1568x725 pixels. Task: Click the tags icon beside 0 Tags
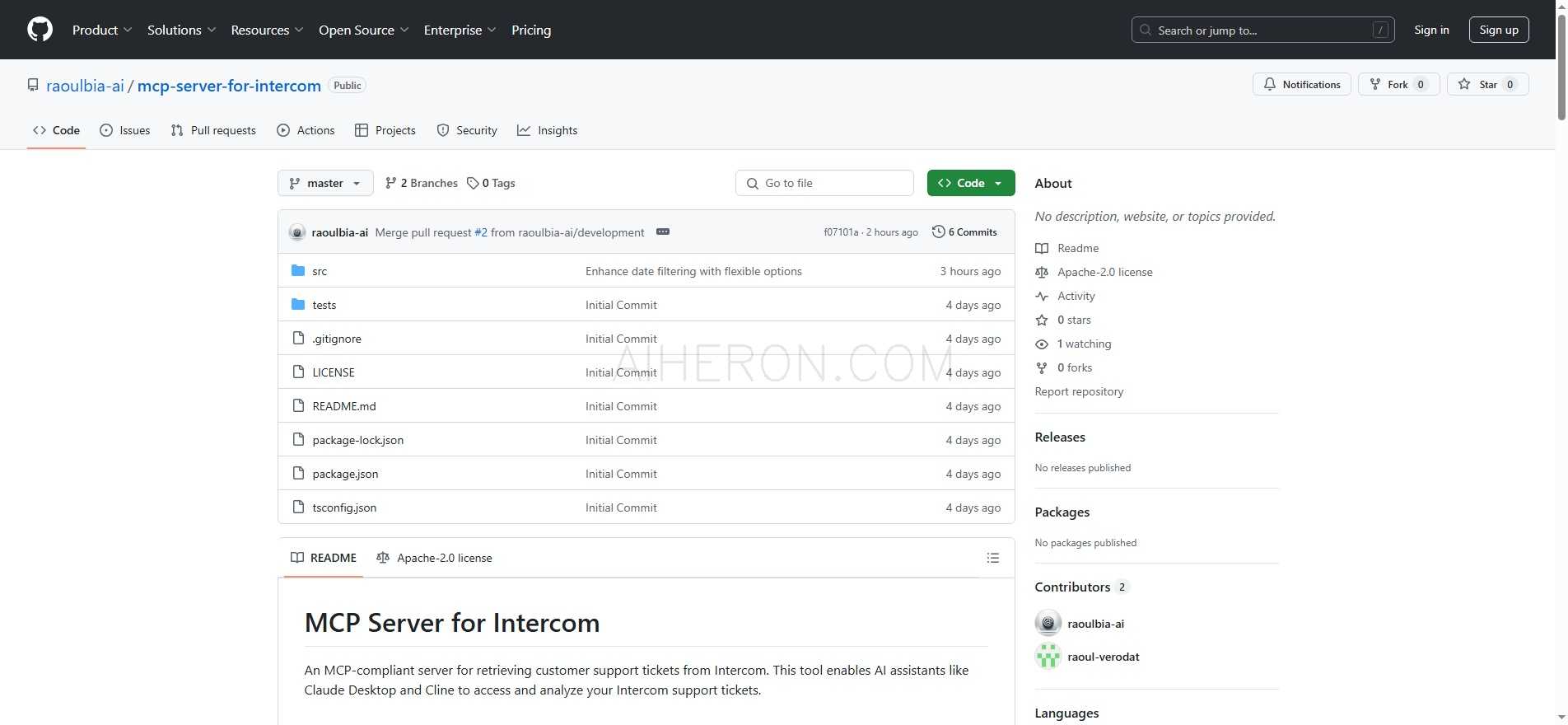pyautogui.click(x=473, y=183)
